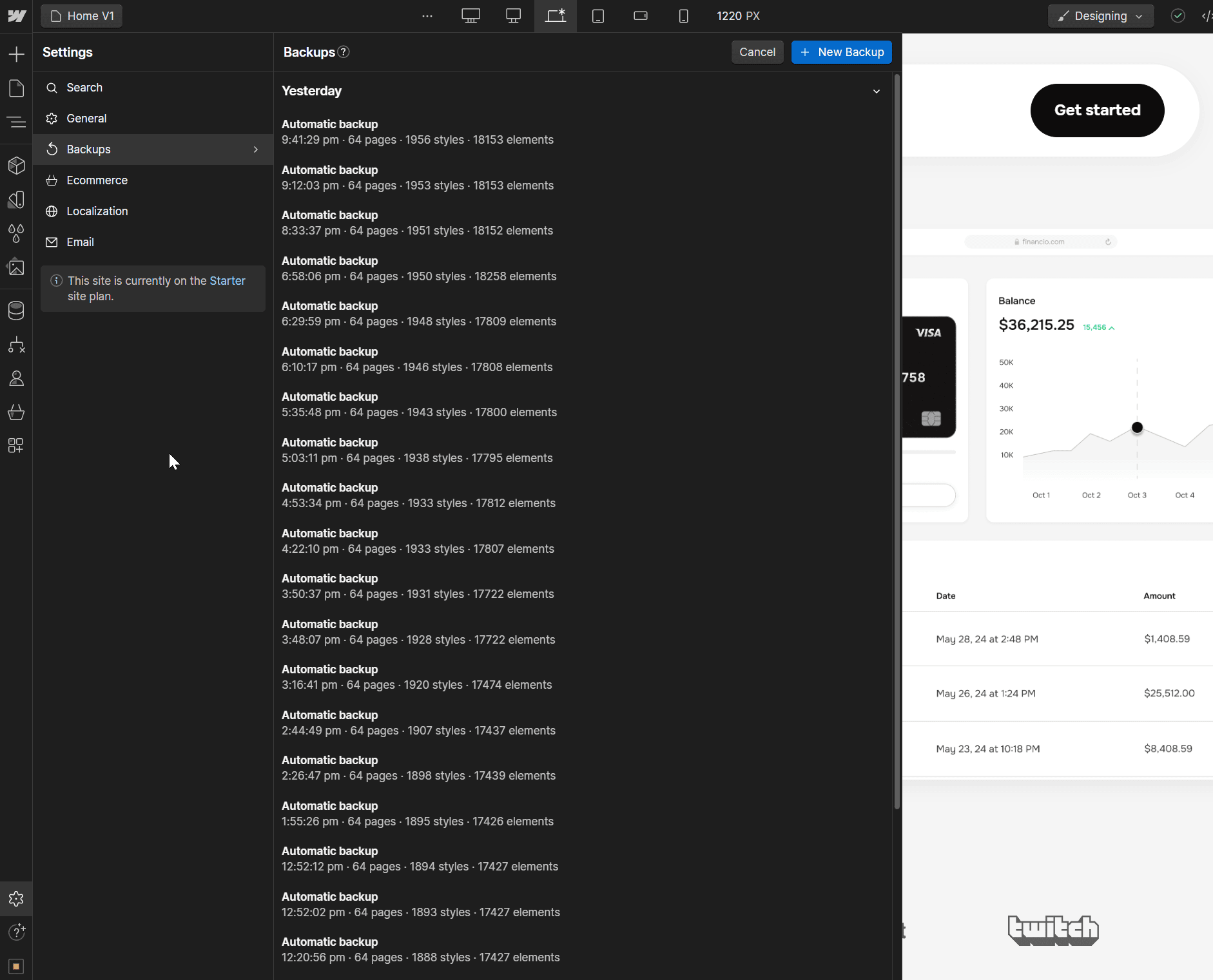The image size is (1213, 980).
Task: Open the CMS Collections panel
Action: pyautogui.click(x=16, y=310)
